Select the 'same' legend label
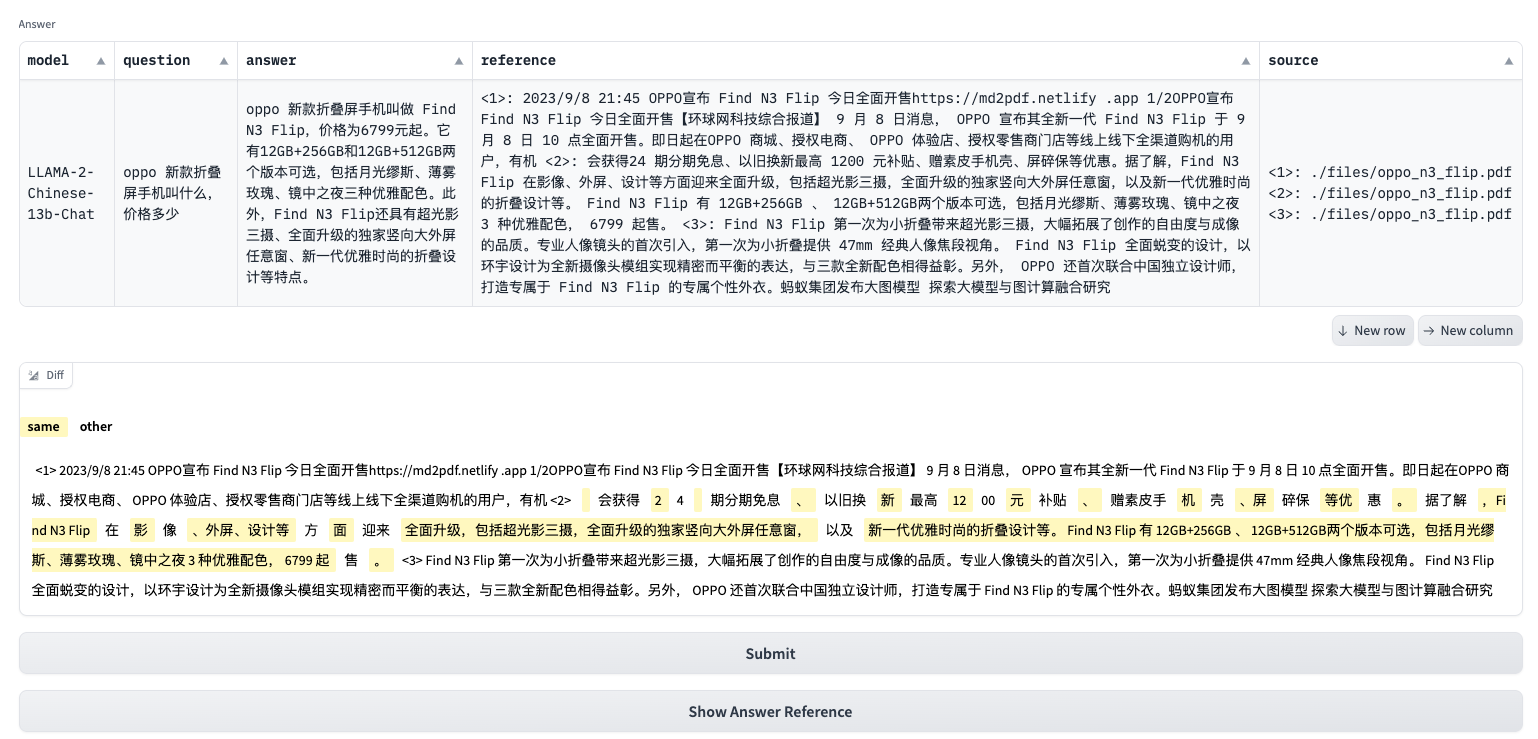Viewport: 1538px width, 739px height. 43,427
